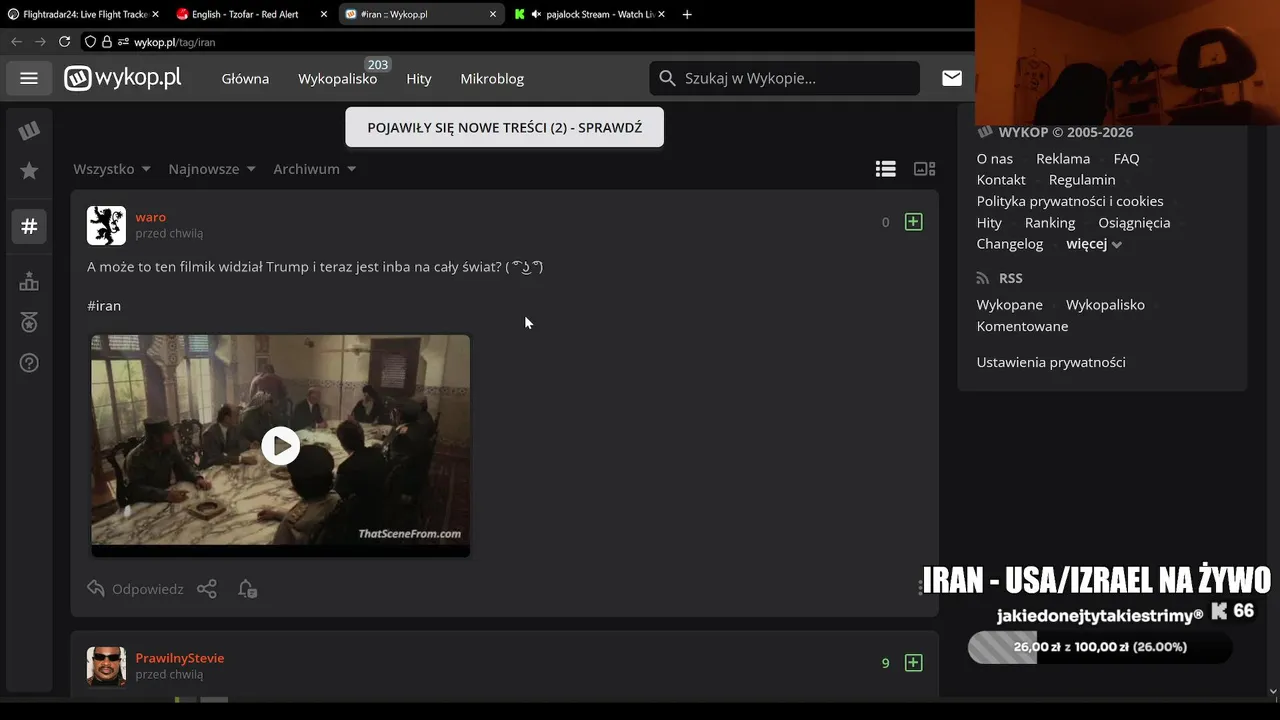Open the Hity menu item

(419, 78)
